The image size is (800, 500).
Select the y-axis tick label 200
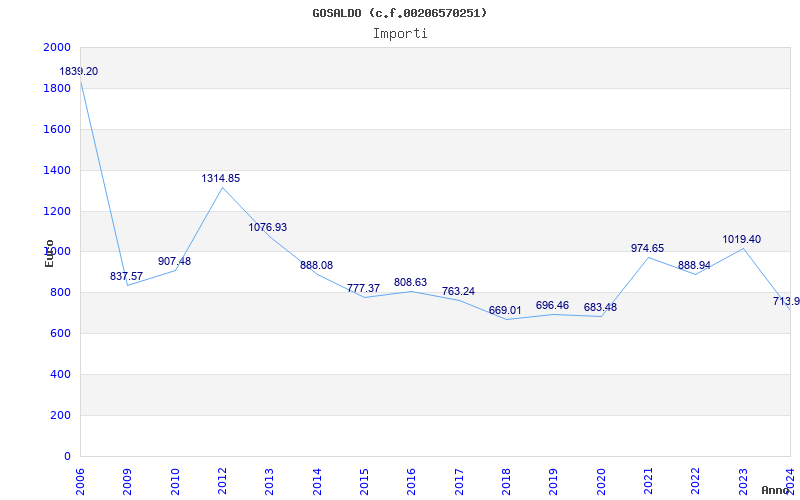pyautogui.click(x=61, y=415)
